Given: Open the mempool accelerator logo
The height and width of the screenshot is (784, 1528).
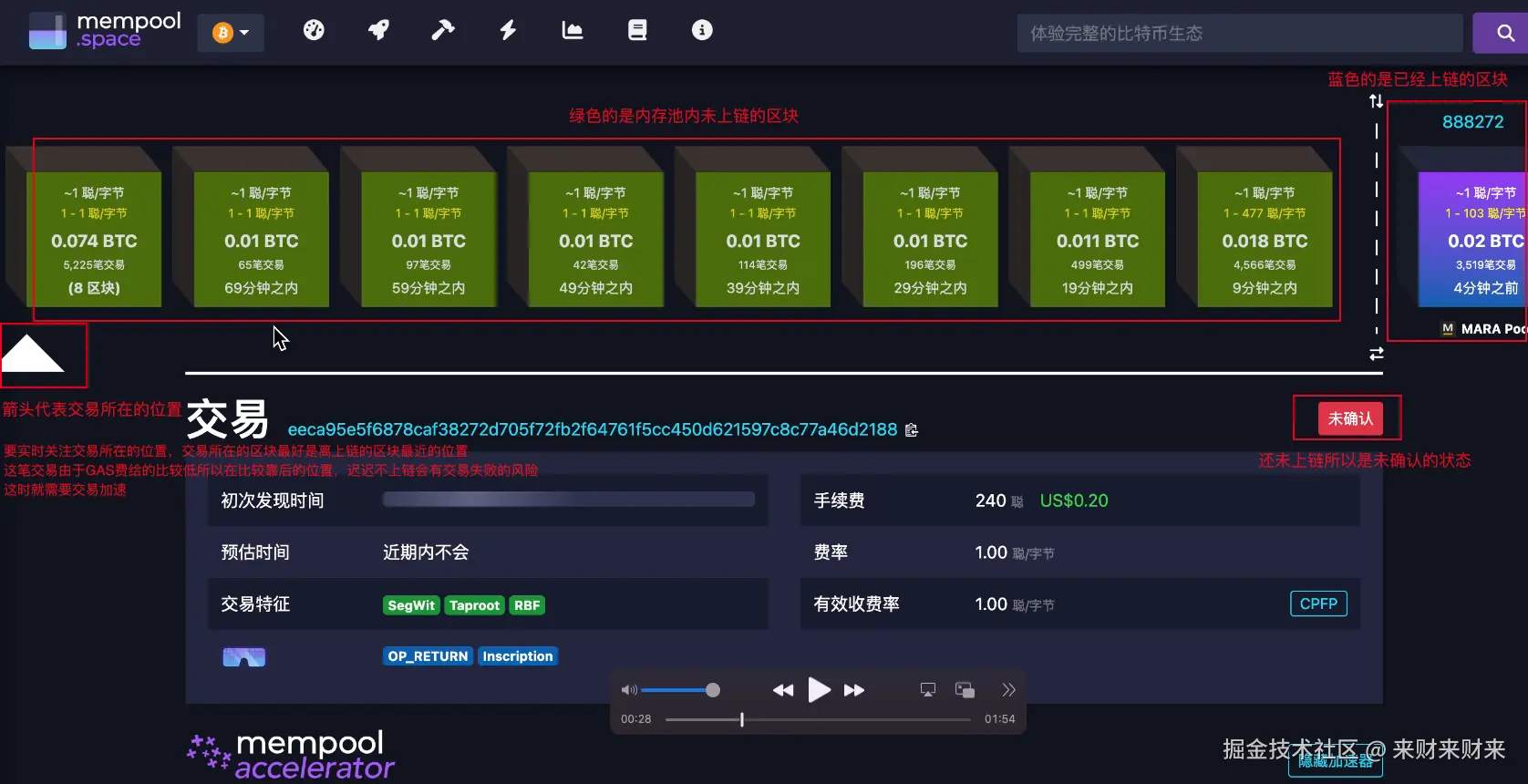Looking at the screenshot, I should (291, 756).
